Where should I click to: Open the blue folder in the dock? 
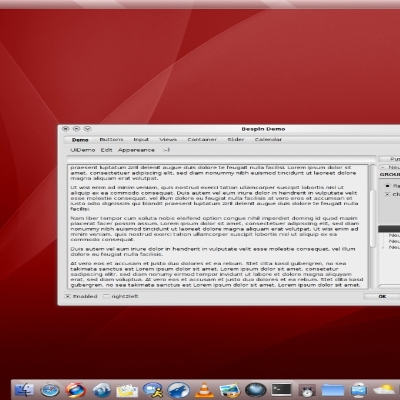333,390
